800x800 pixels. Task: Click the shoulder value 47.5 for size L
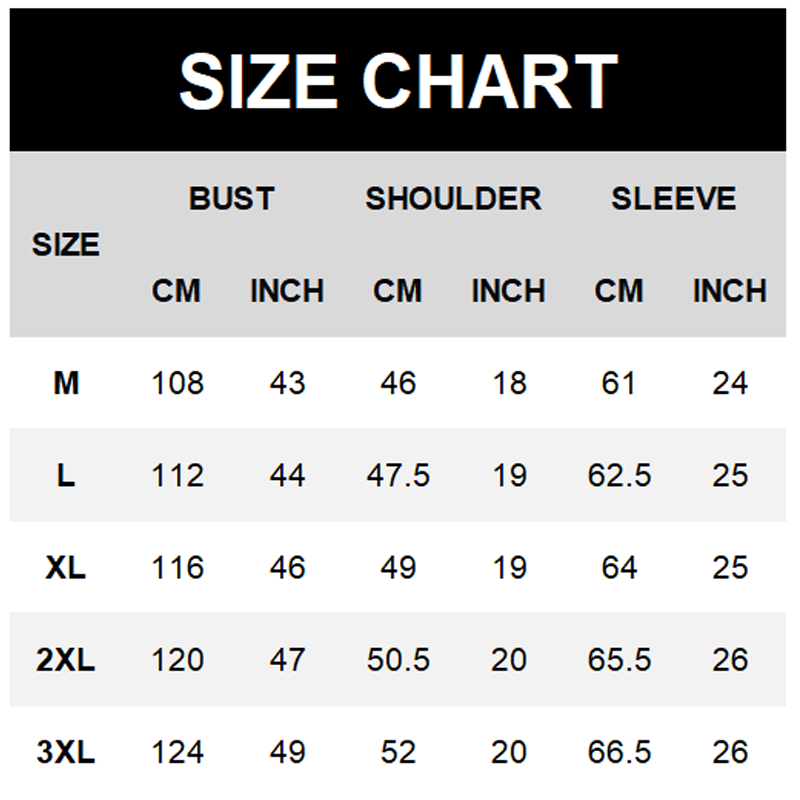398,475
